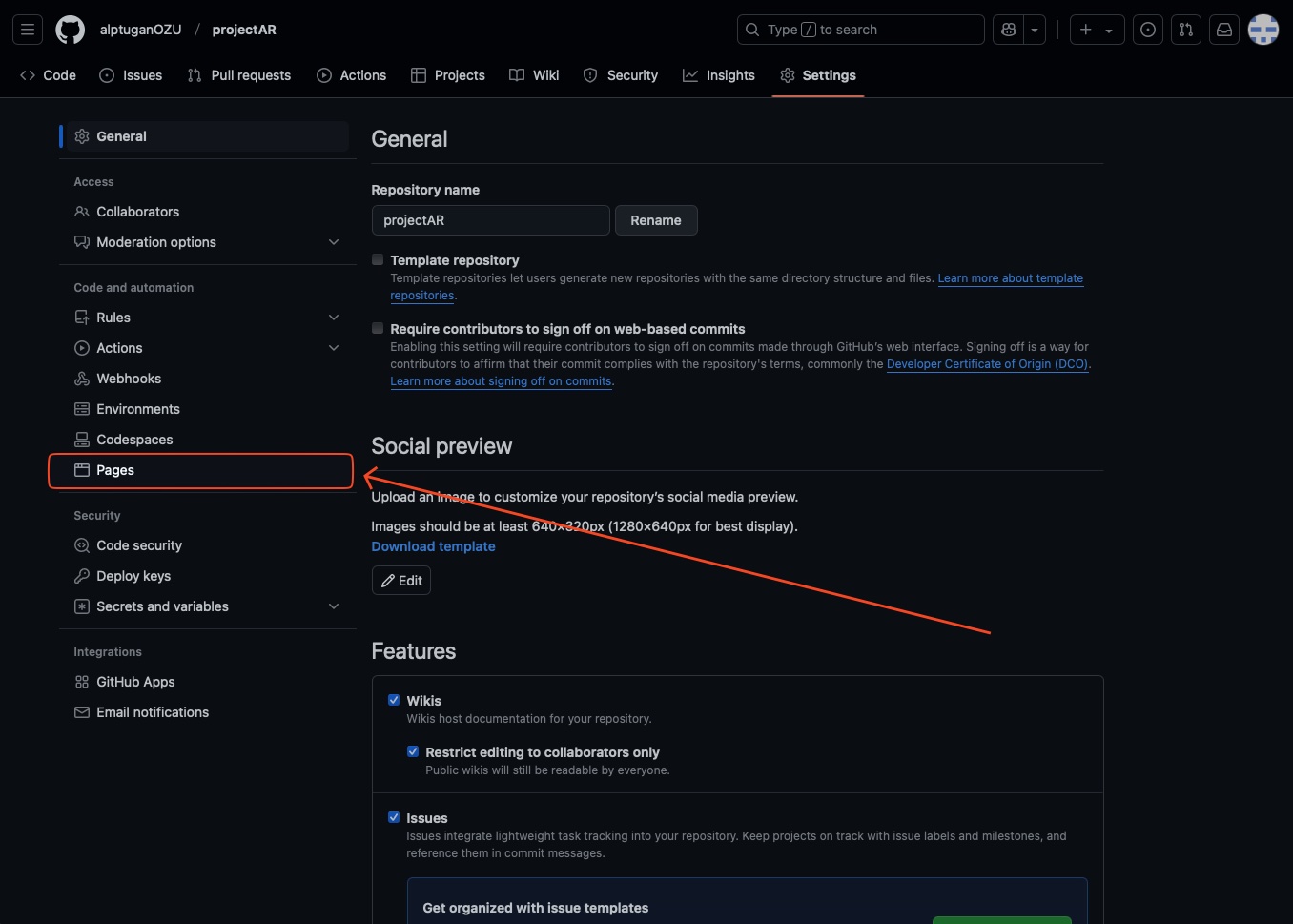Enable Require contributors to sign off checkbox
This screenshot has height=924, width=1293.
point(378,328)
